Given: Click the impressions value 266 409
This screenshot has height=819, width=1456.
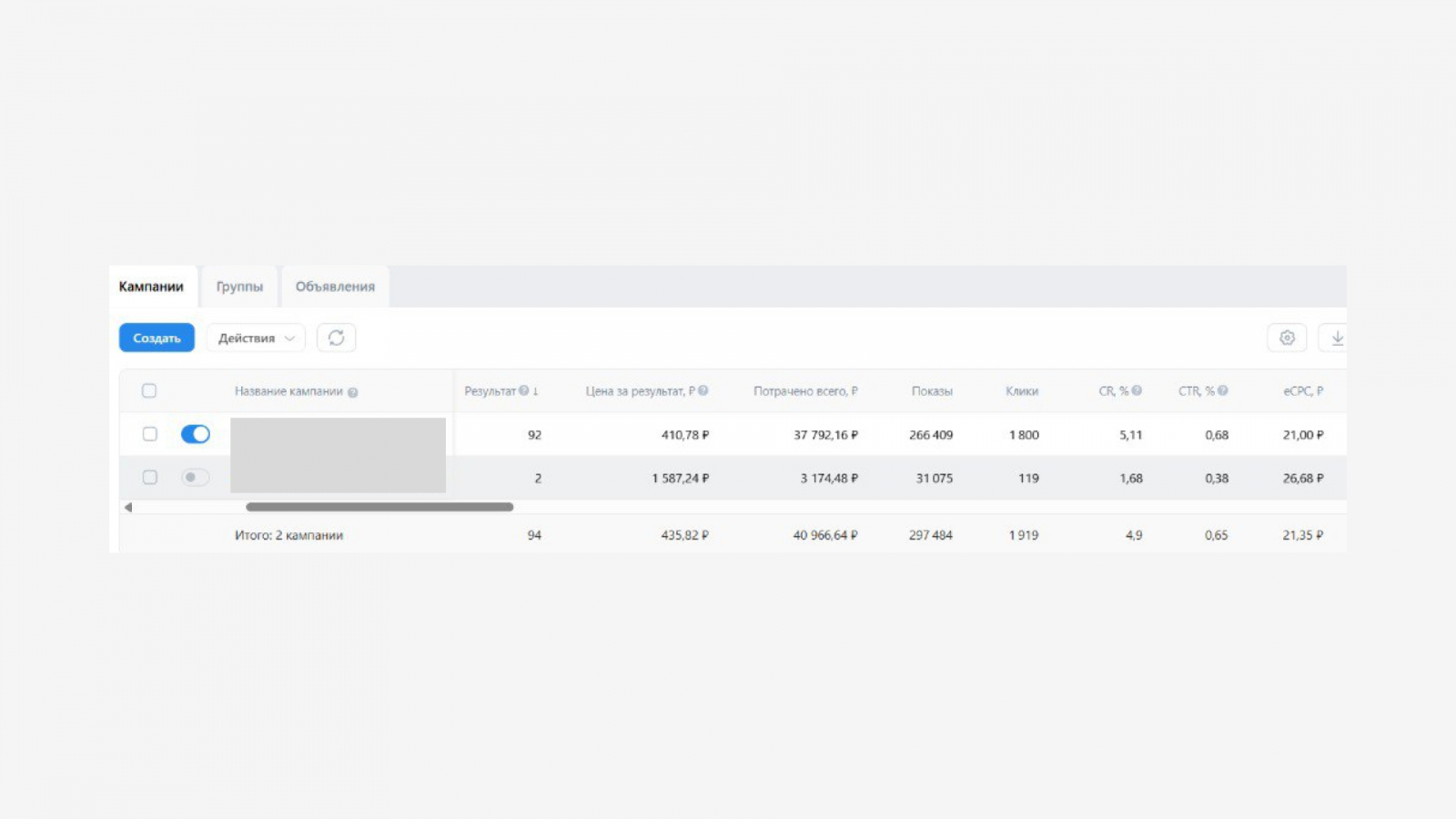Looking at the screenshot, I should (x=931, y=435).
